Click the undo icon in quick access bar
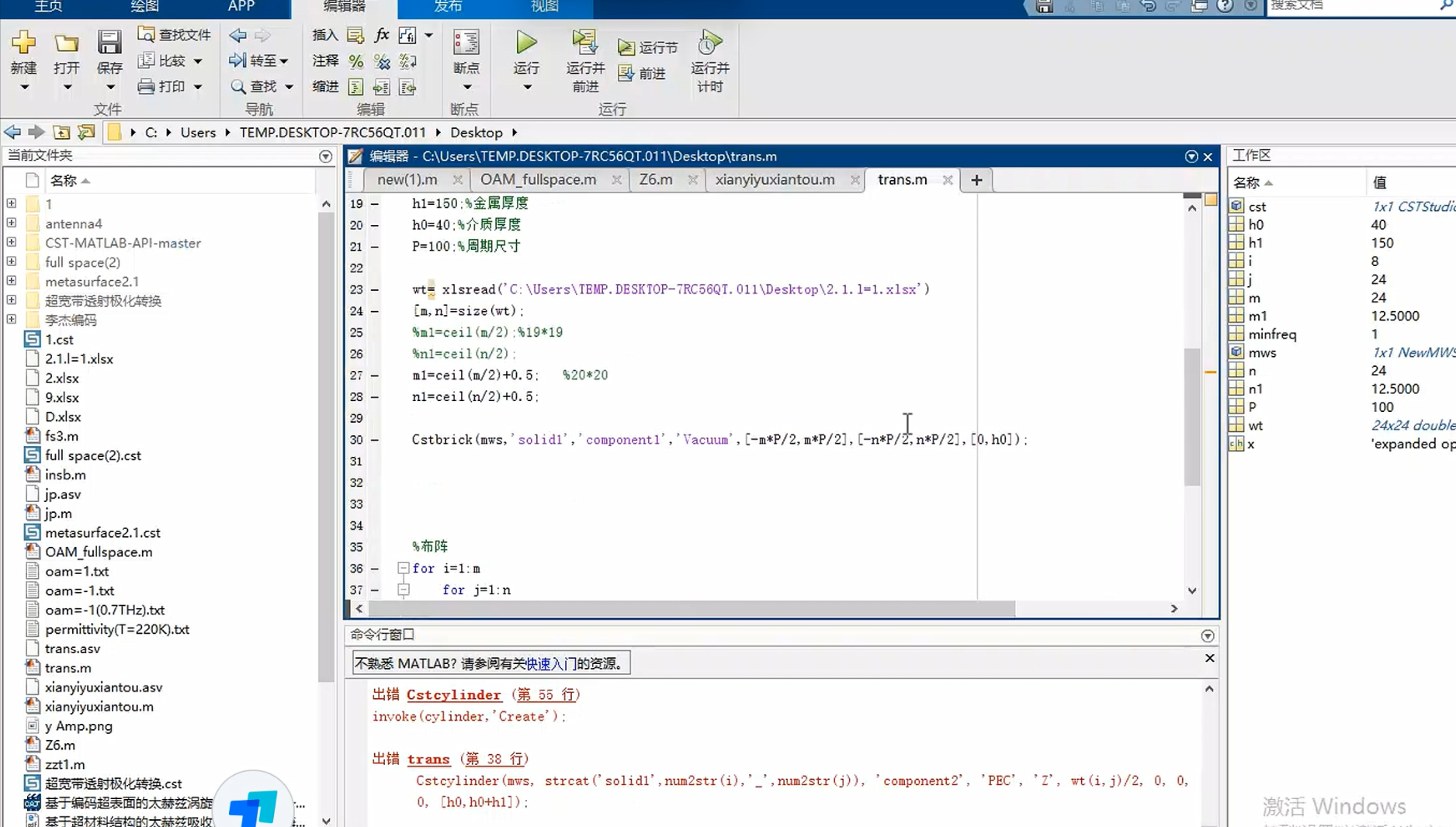Screen dimensions: 1456x827 point(1148,6)
